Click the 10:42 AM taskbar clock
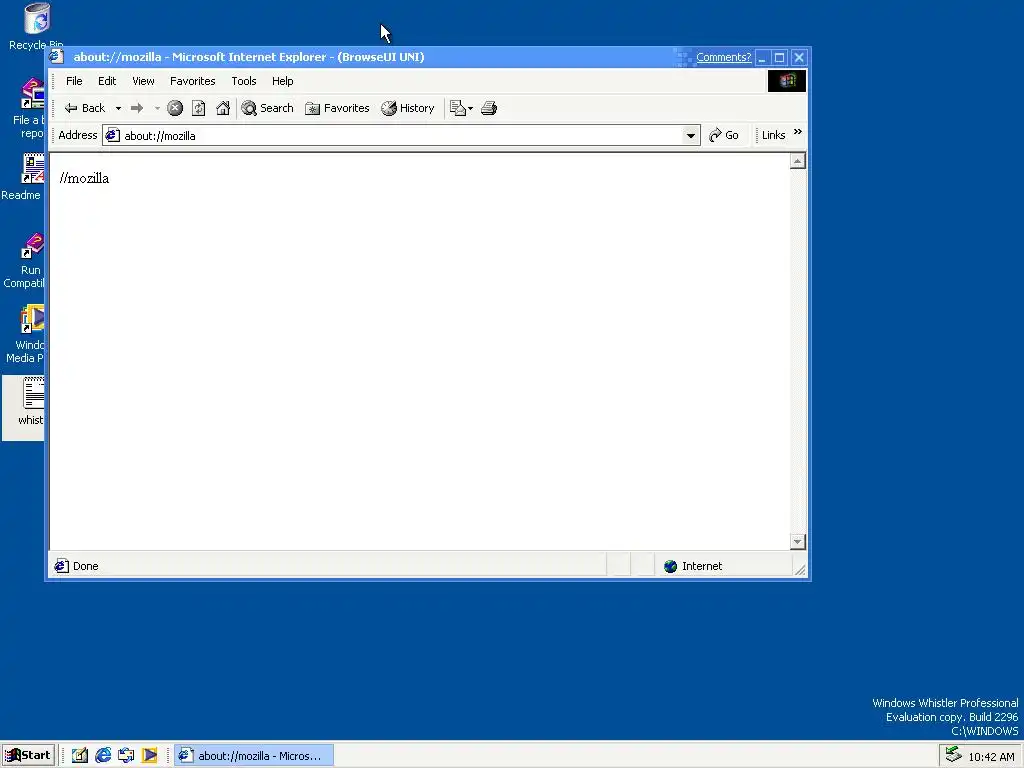1024x768 pixels. point(991,757)
